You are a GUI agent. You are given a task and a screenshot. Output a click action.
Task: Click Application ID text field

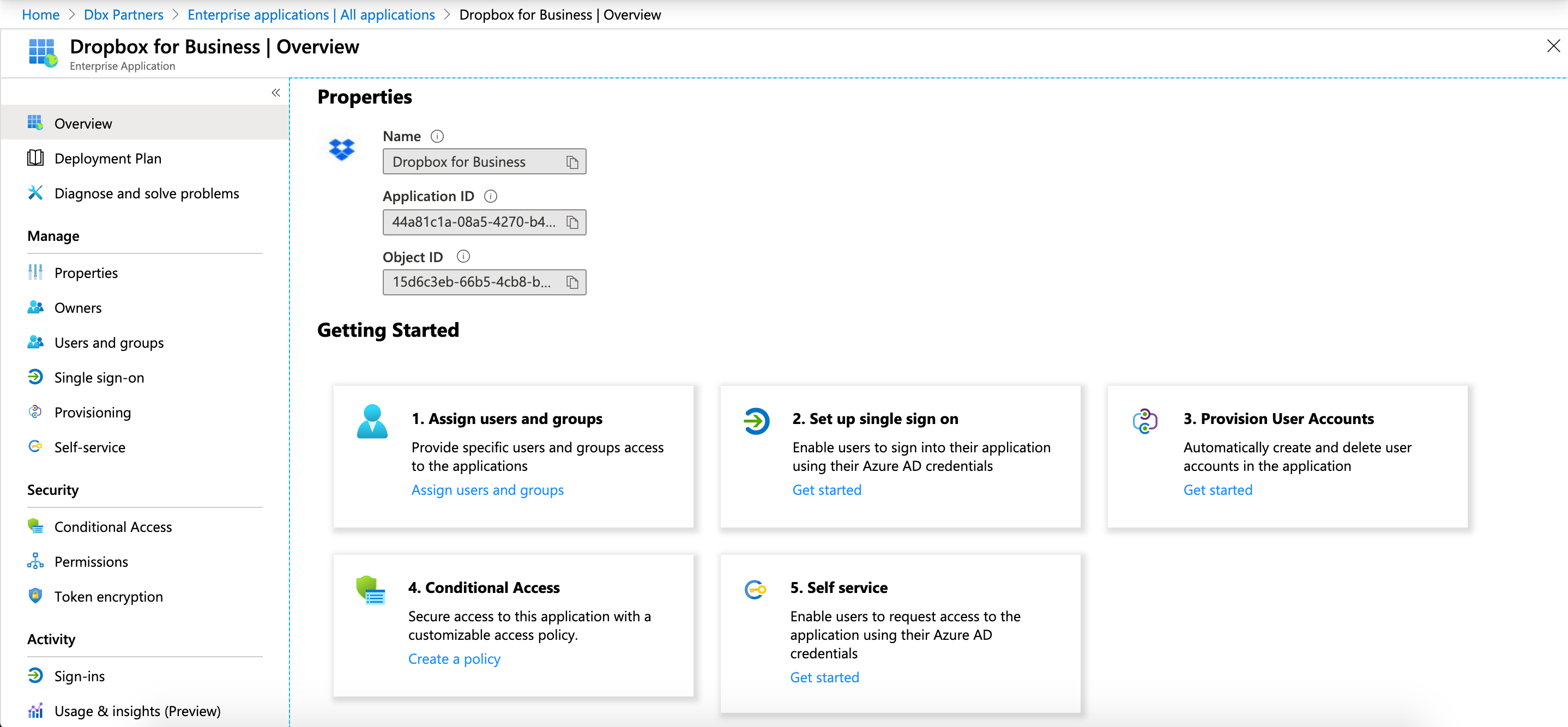(474, 222)
